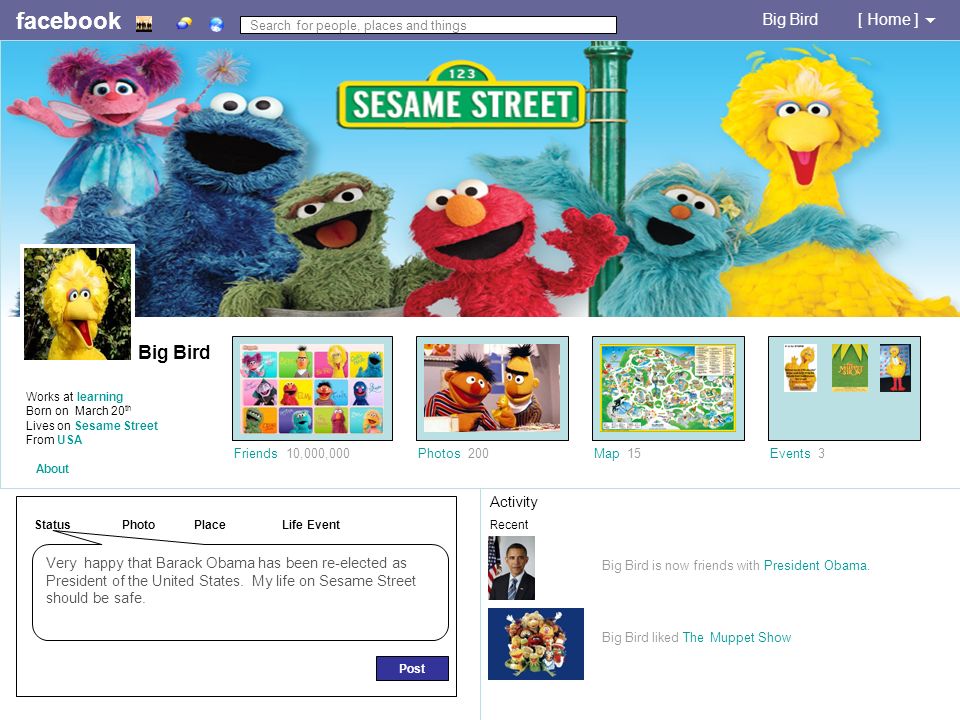The width and height of the screenshot is (960, 720).
Task: Click in the search for people field
Action: [x=428, y=25]
